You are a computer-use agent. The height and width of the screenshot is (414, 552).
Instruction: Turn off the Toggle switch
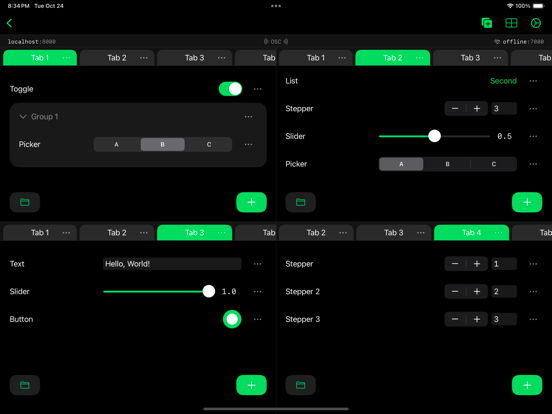(231, 89)
